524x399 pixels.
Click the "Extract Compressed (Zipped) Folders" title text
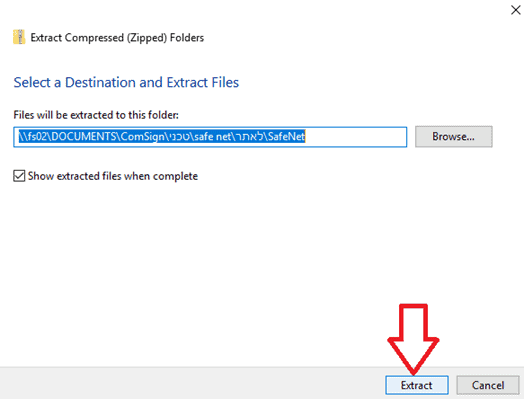[117, 37]
